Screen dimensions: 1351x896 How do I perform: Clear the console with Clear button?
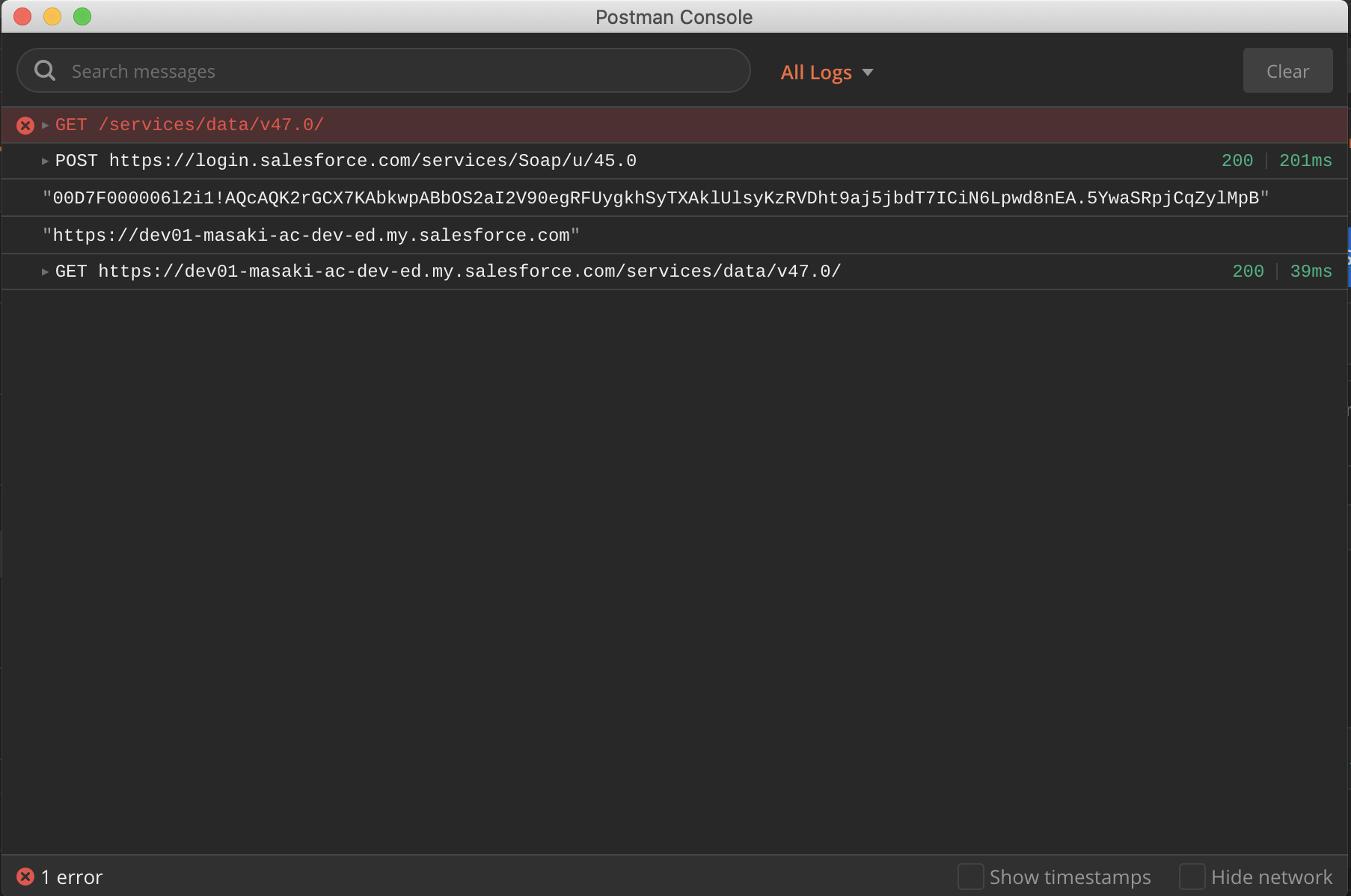[1287, 71]
